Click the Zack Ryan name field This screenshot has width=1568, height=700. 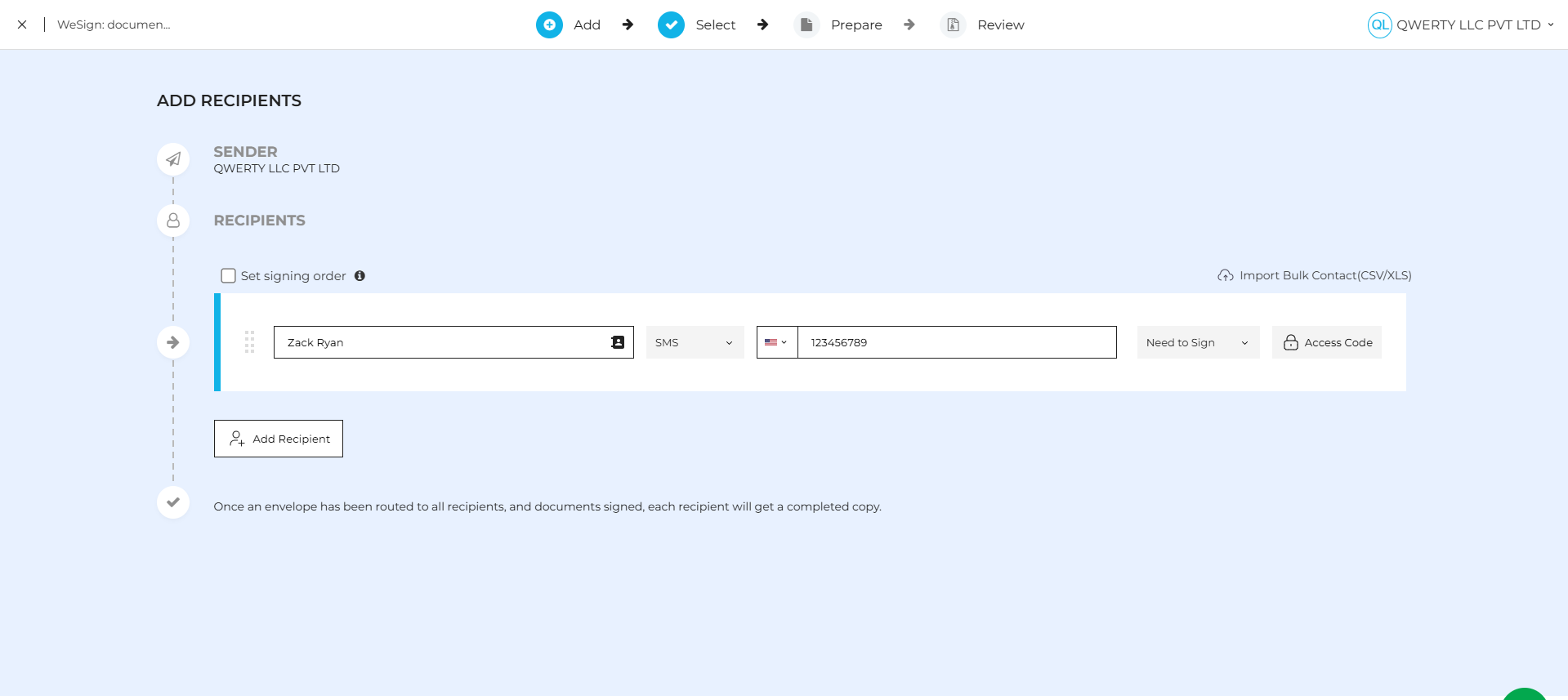(441, 342)
